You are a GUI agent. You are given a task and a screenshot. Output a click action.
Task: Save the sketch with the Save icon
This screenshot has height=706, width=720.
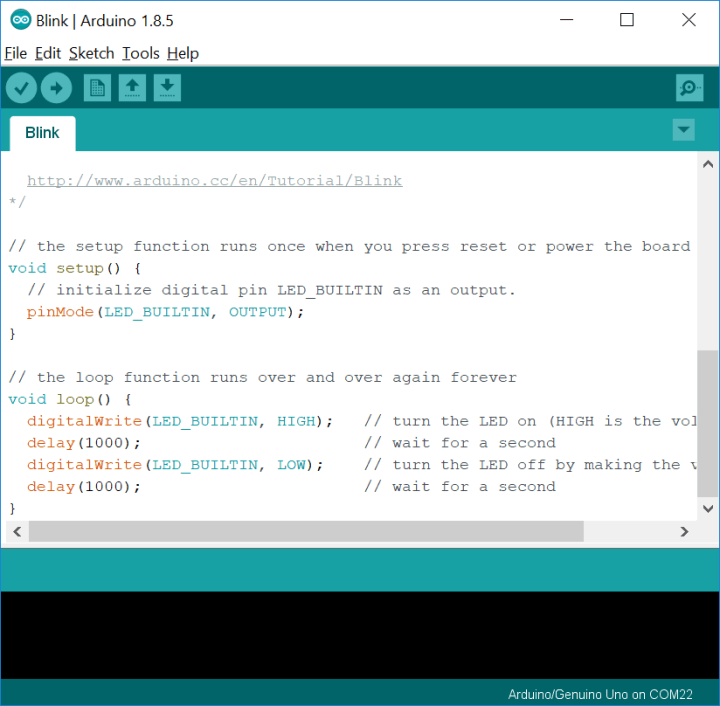(167, 88)
